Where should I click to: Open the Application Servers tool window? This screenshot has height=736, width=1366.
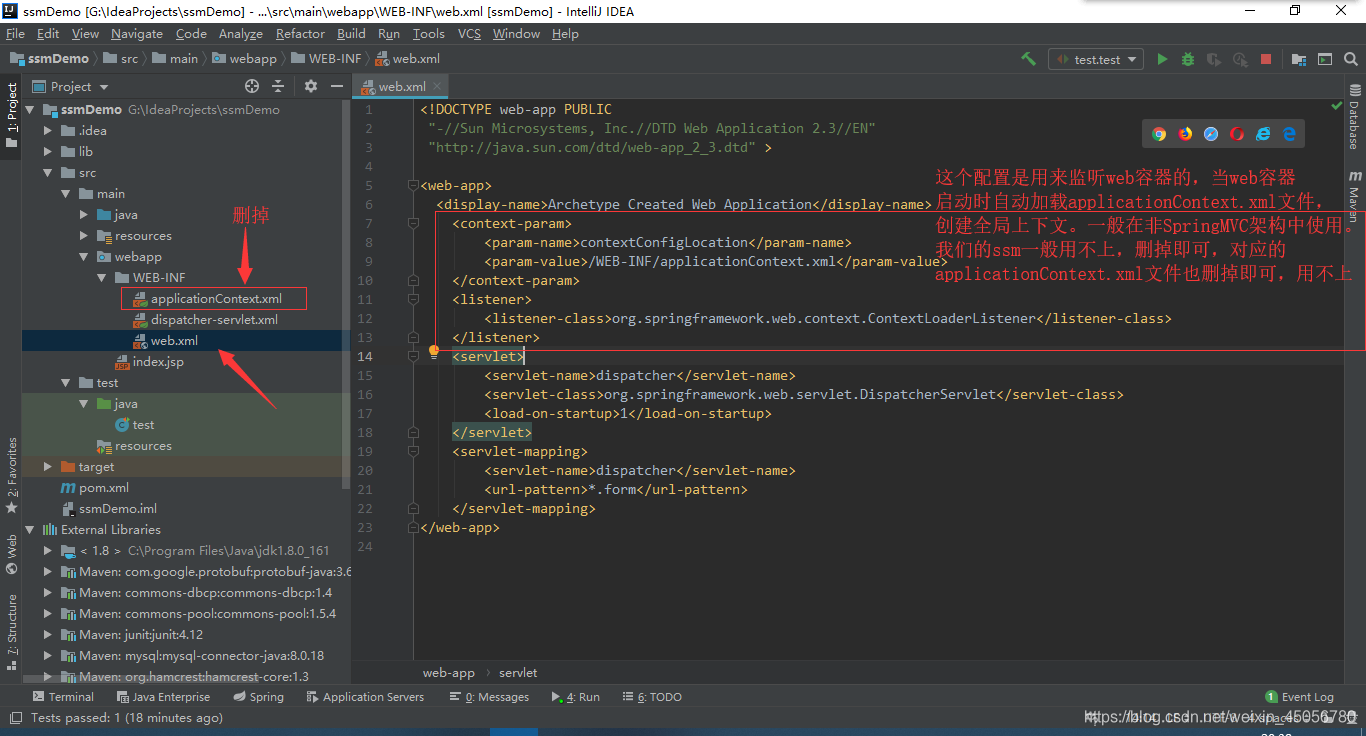point(365,697)
